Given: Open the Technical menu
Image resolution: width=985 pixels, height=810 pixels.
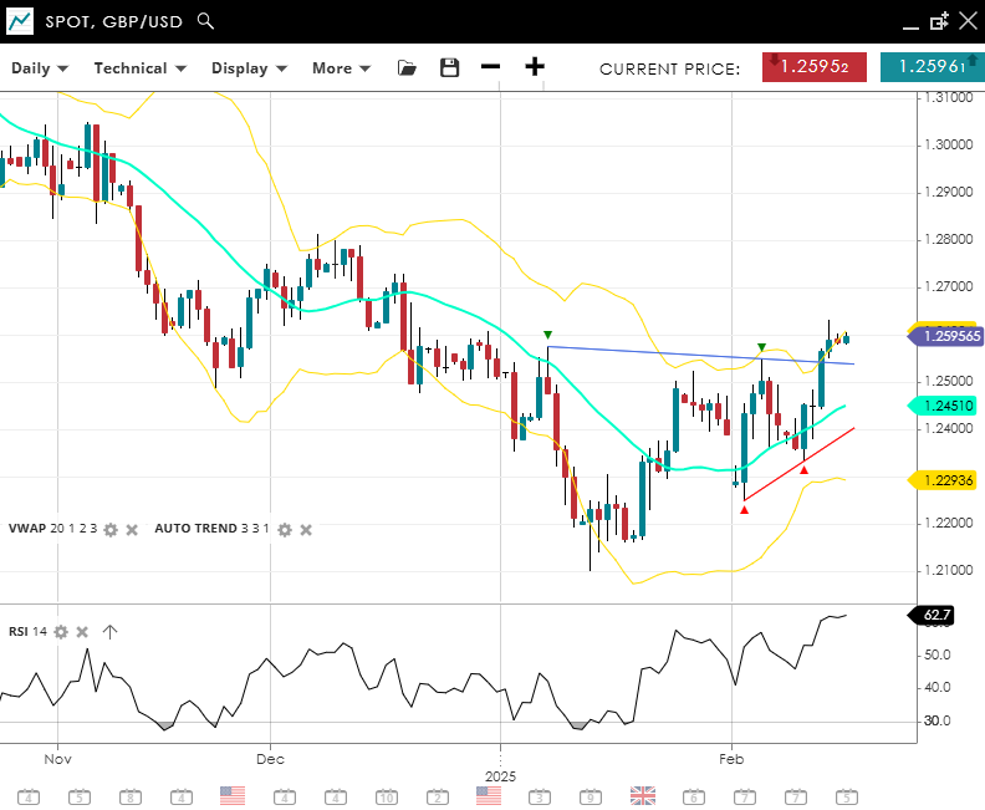Looking at the screenshot, I should (x=140, y=68).
